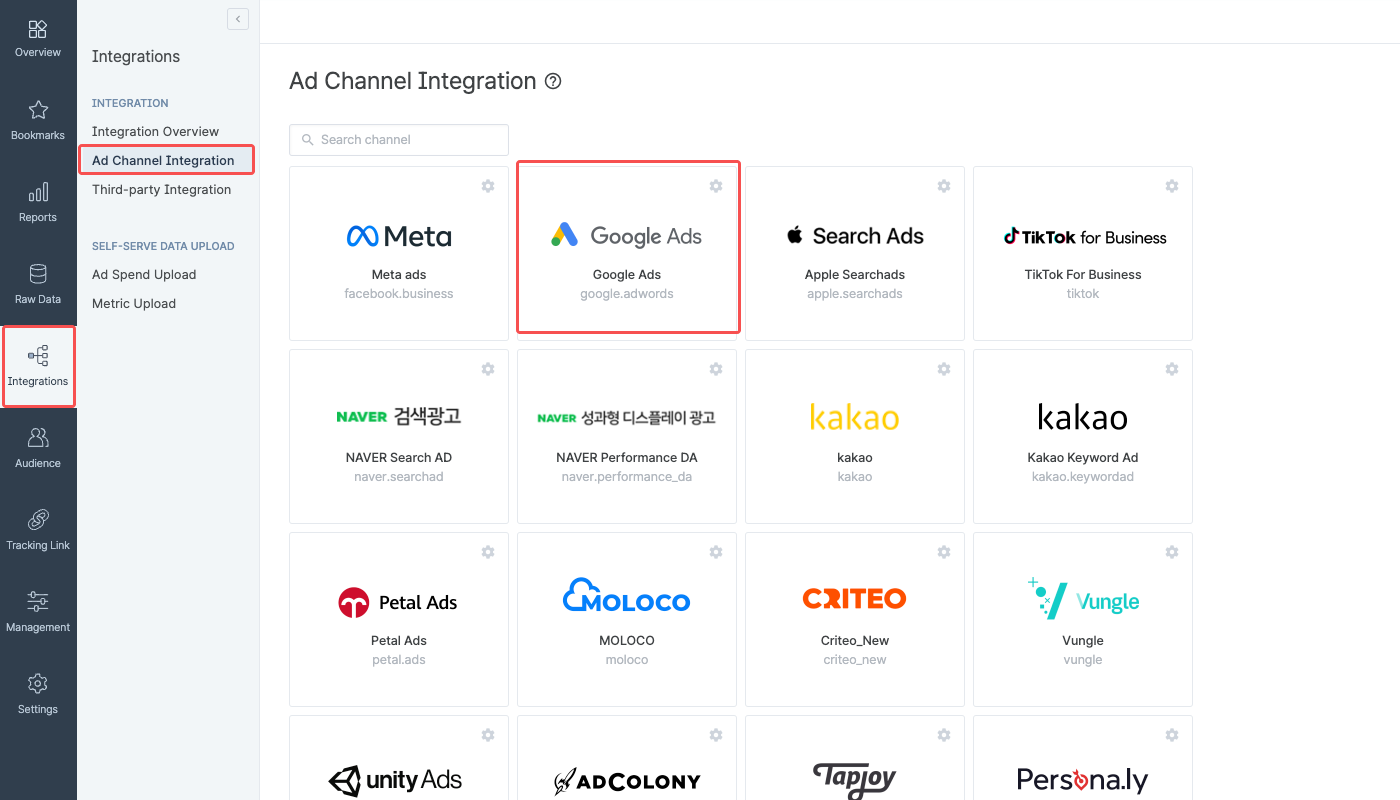Open the gear settings on the Meta ads card
The image size is (1400, 800).
(x=488, y=186)
